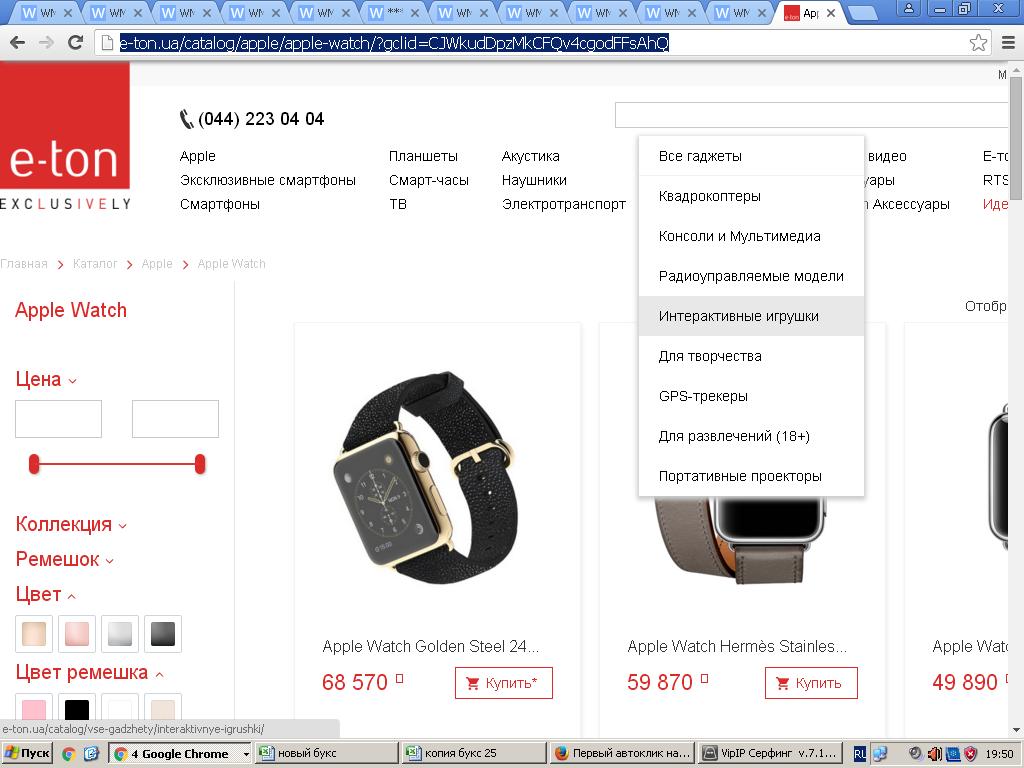Select Интерактивные игрушки menu item
Viewport: 1024px width, 768px height.
click(x=751, y=316)
